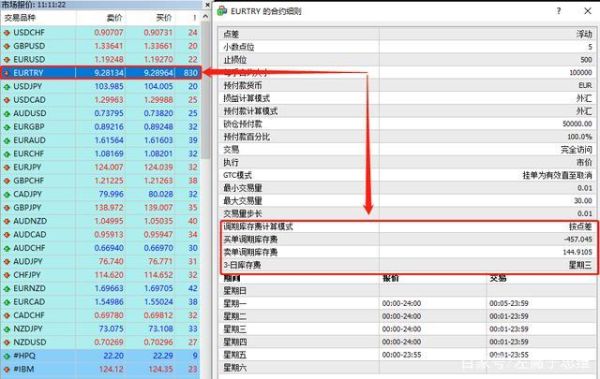Screen dimensions: 600x379
Task: Click the EURGBP symbol arrow icon
Action: [x=7, y=127]
